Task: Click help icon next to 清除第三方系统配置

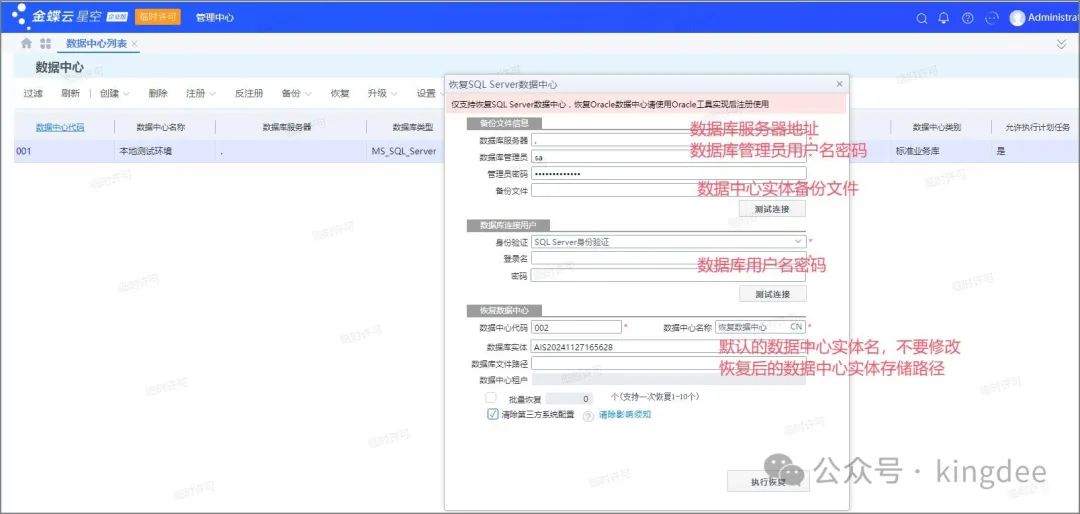Action: pos(588,415)
